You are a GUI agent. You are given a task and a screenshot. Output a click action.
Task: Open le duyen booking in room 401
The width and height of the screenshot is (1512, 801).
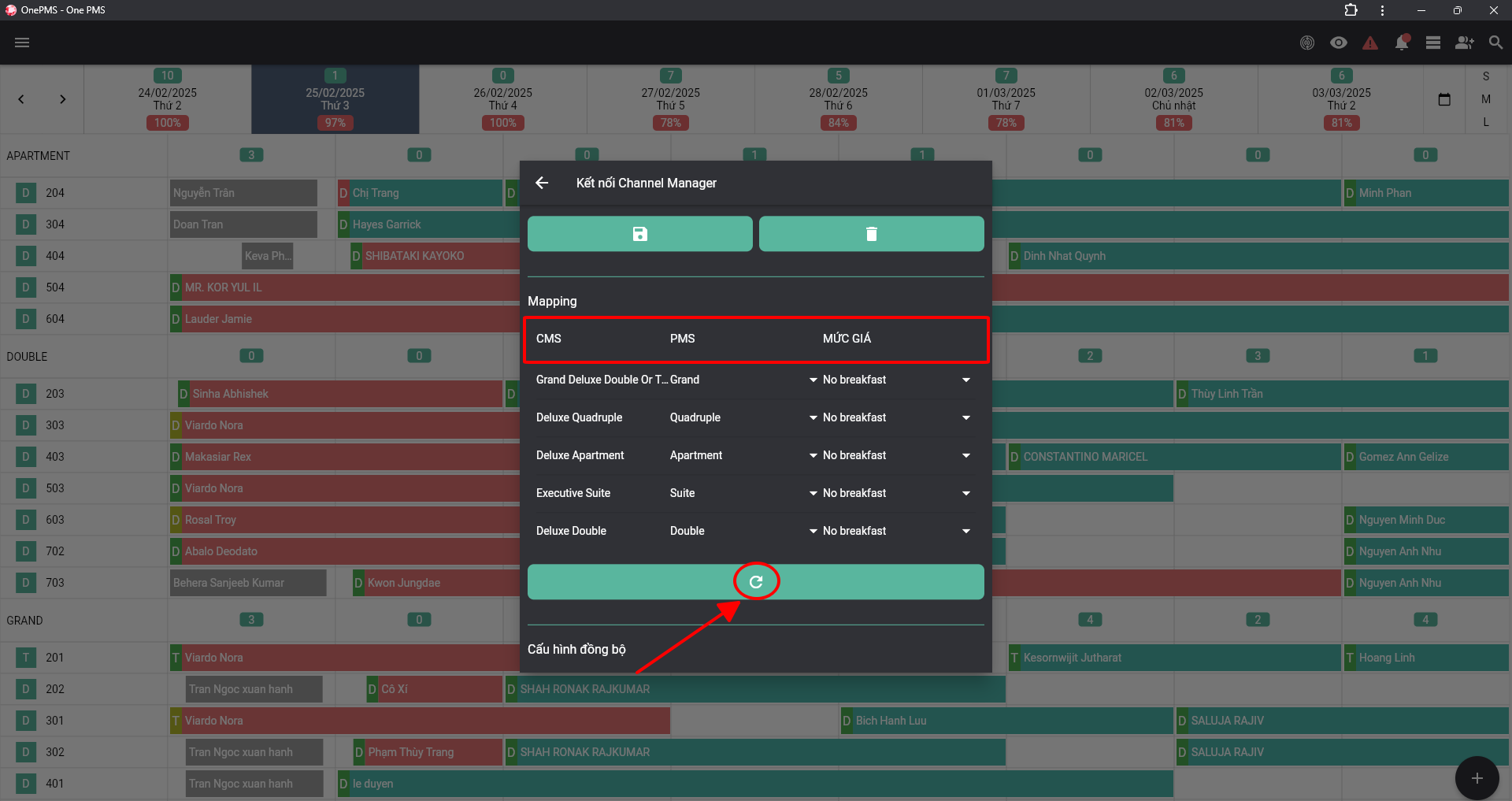tap(755, 784)
